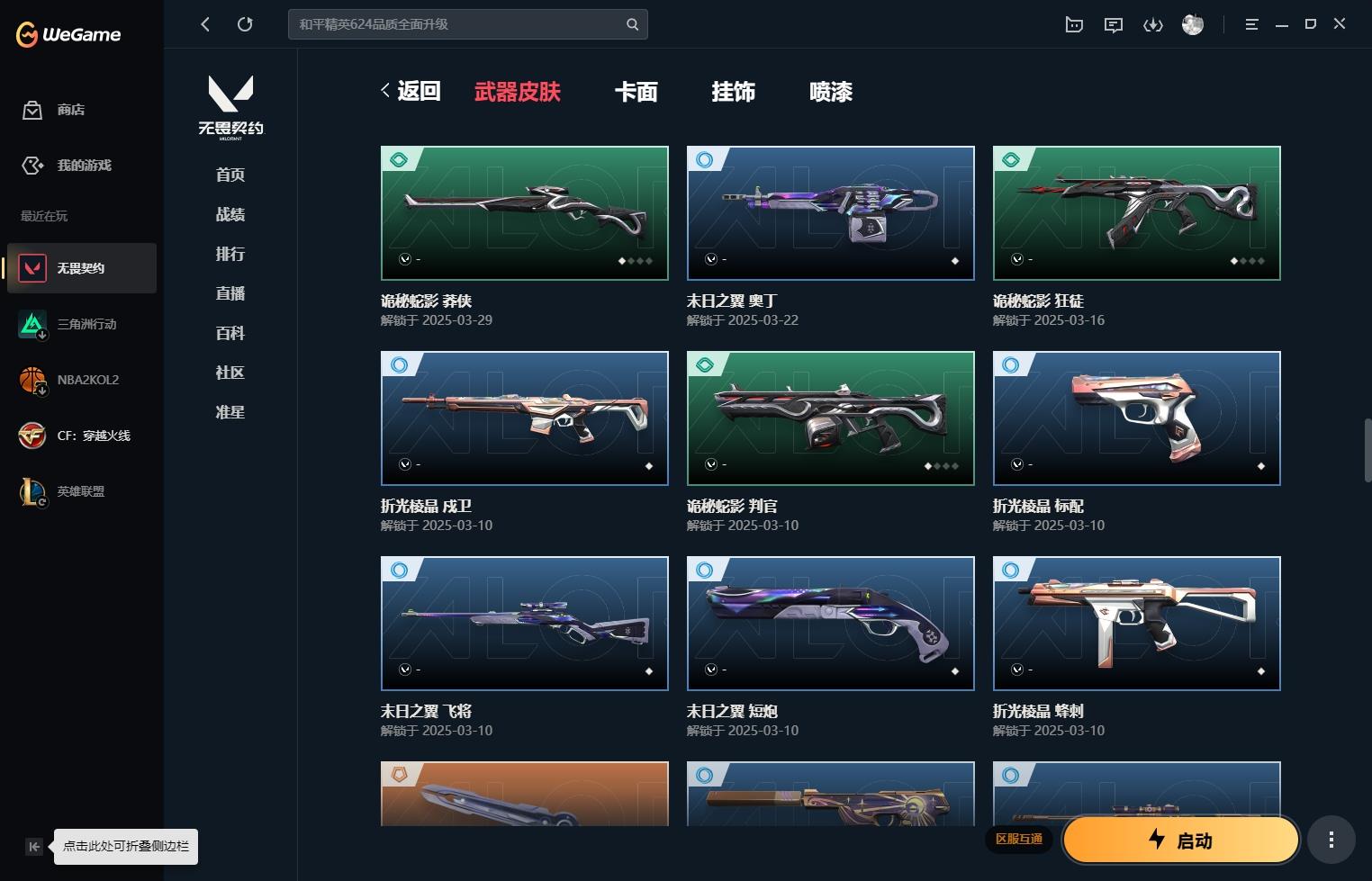
Task: Open the three-dot more options button
Action: pyautogui.click(x=1331, y=841)
